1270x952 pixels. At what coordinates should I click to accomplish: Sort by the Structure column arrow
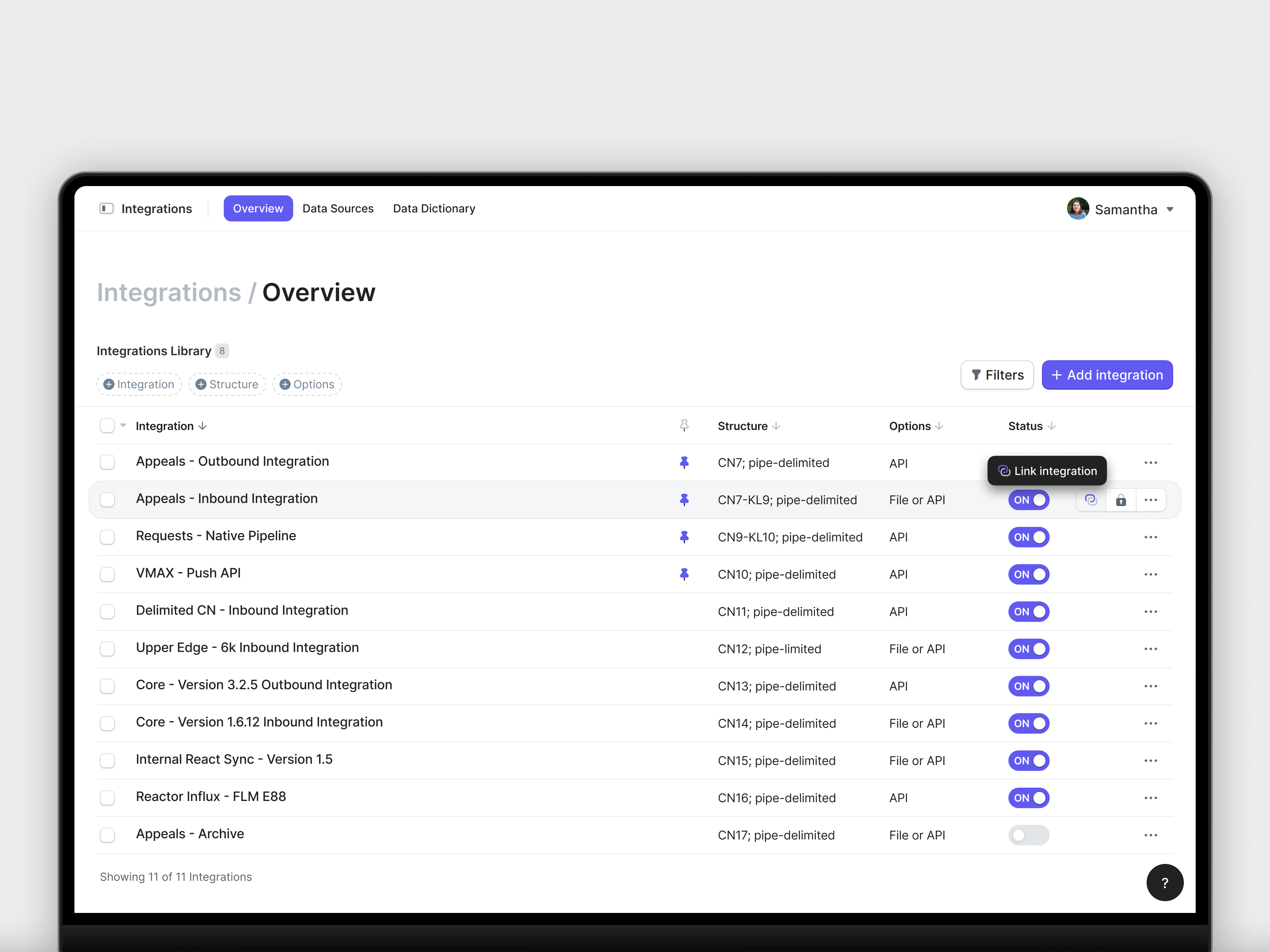coord(776,426)
